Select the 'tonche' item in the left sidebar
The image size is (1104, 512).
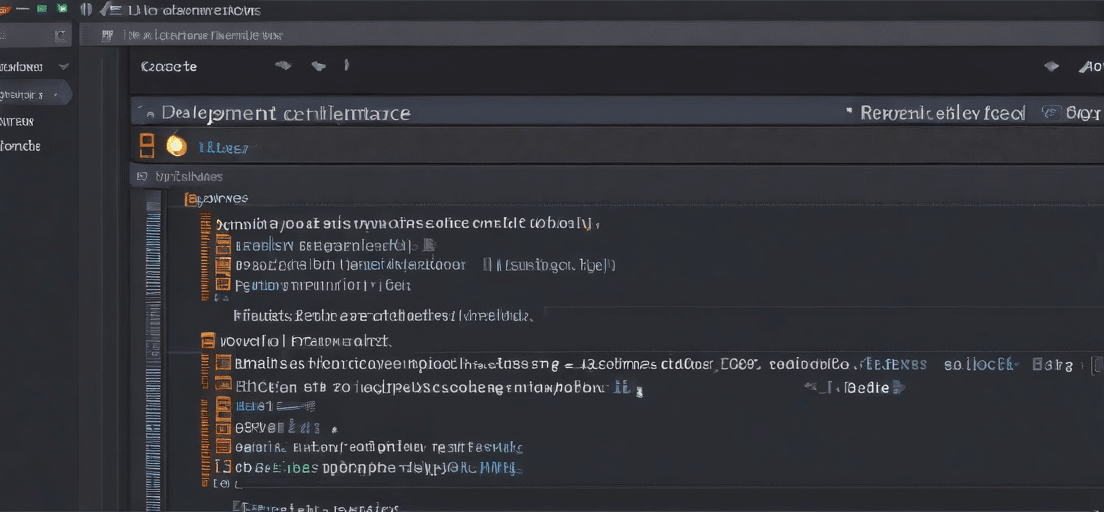20,146
